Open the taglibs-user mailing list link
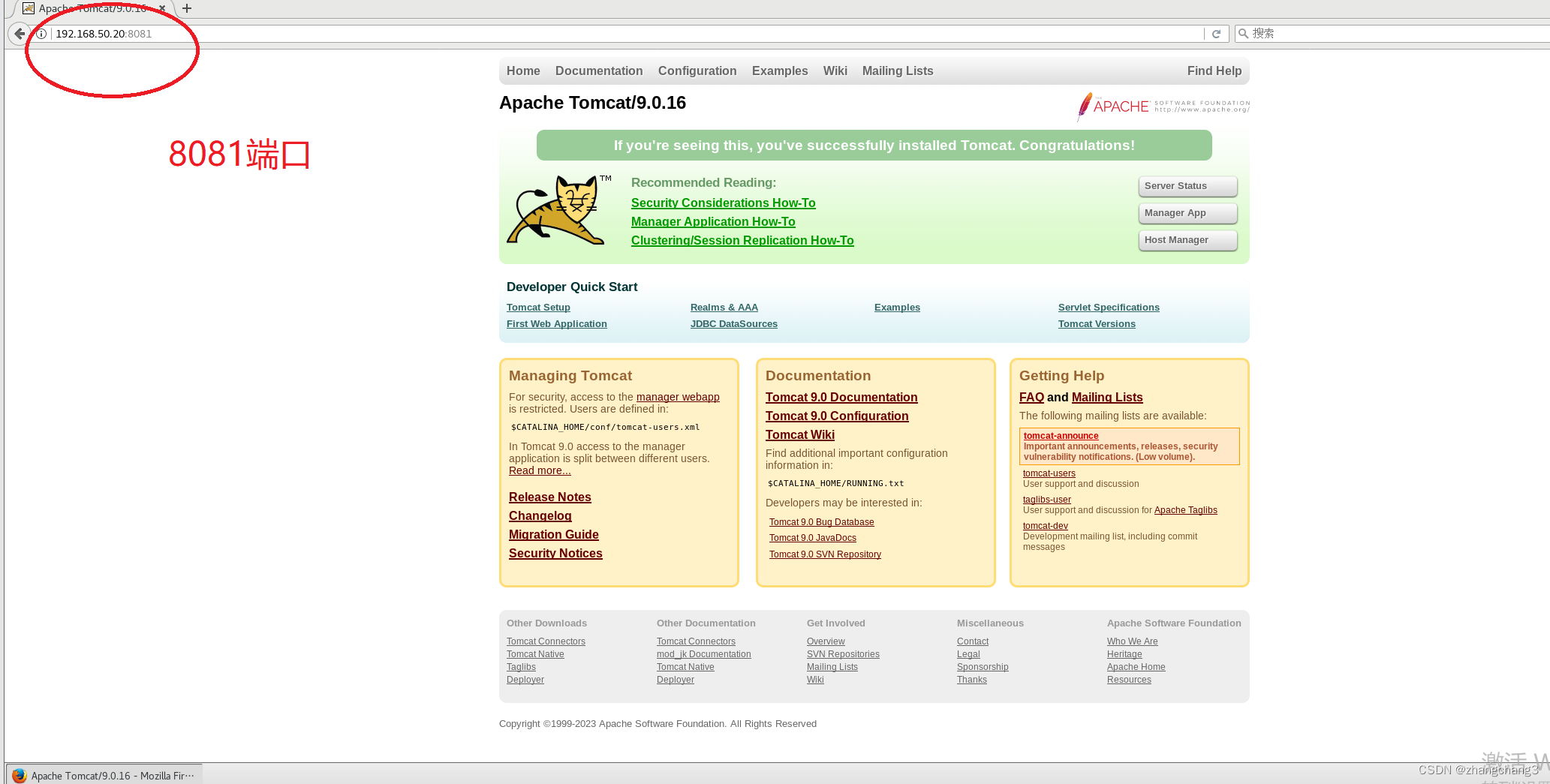1550x784 pixels. pyautogui.click(x=1047, y=500)
